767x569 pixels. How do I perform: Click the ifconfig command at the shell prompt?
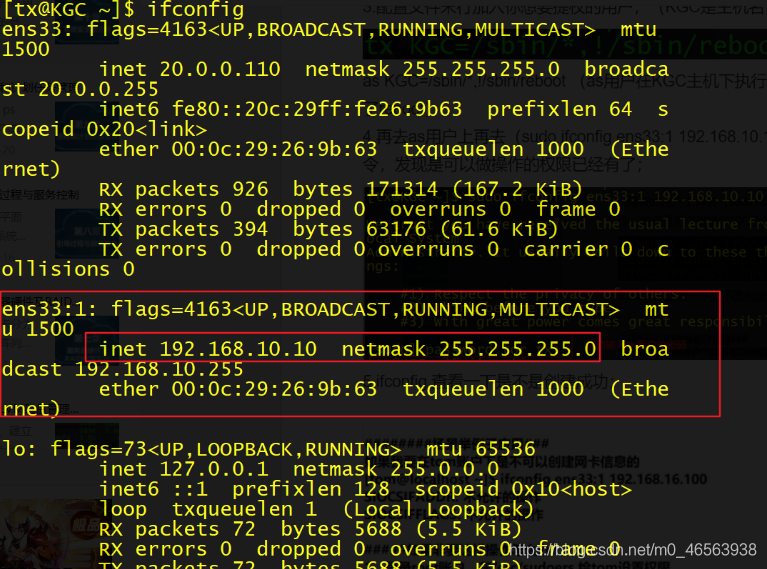[x=196, y=10]
